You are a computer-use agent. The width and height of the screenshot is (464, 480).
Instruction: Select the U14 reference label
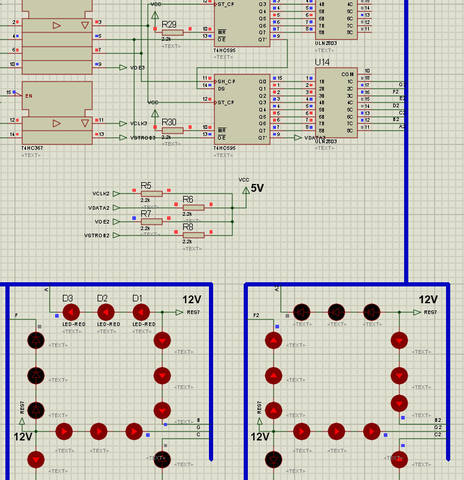(322, 62)
